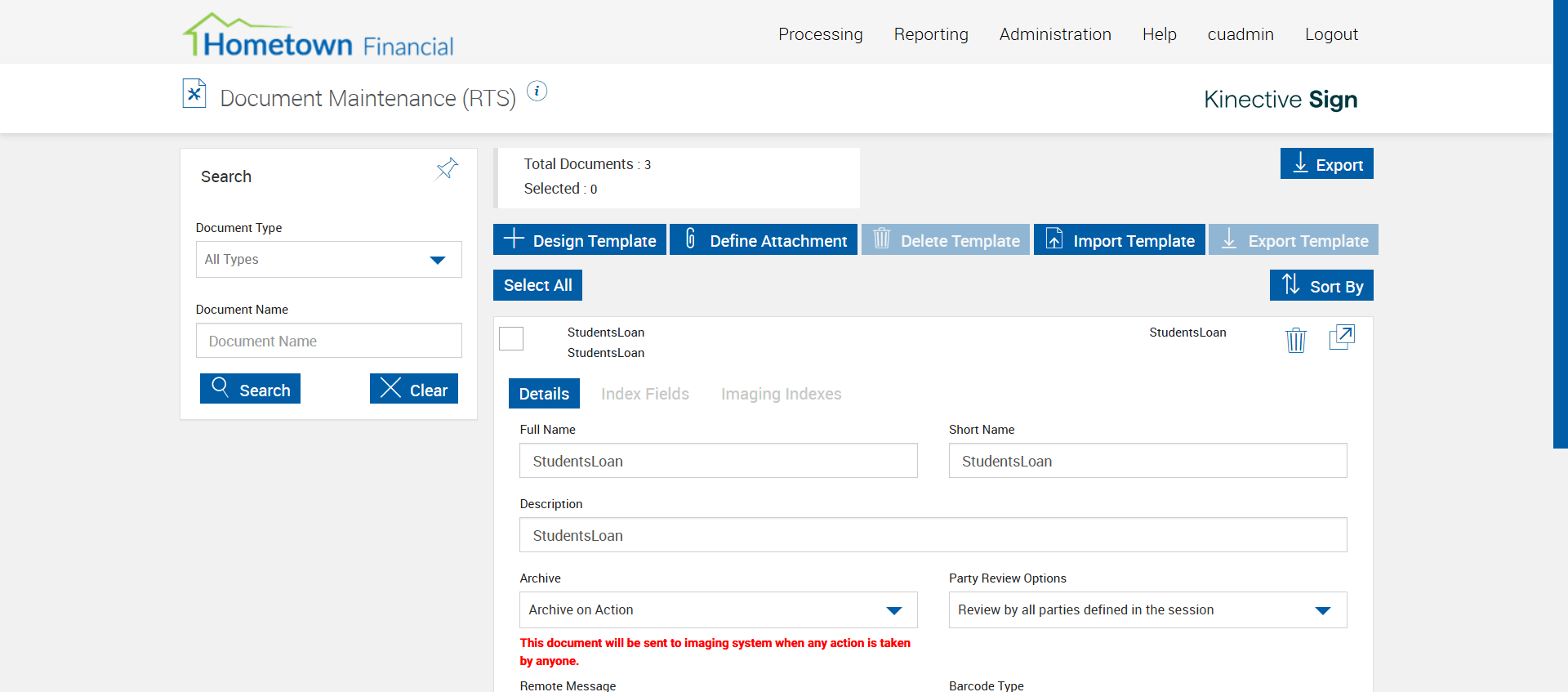
Task: Open the info icon beside Document Maintenance (RTS)
Action: pos(537,91)
